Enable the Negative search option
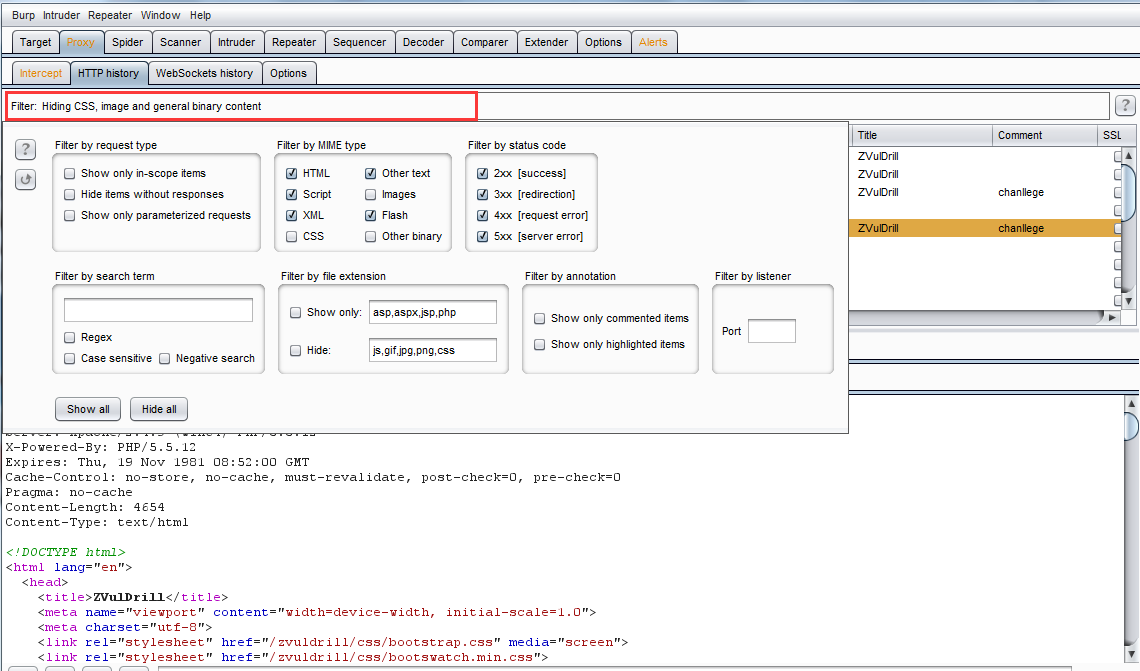The height and width of the screenshot is (671, 1140). [x=164, y=358]
